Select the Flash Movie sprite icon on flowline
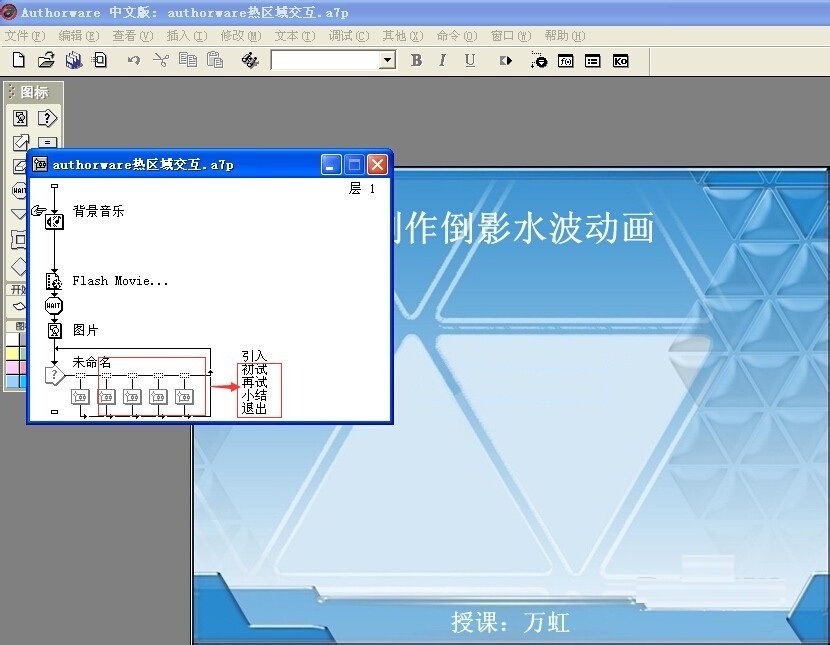830x645 pixels. pyautogui.click(x=54, y=281)
